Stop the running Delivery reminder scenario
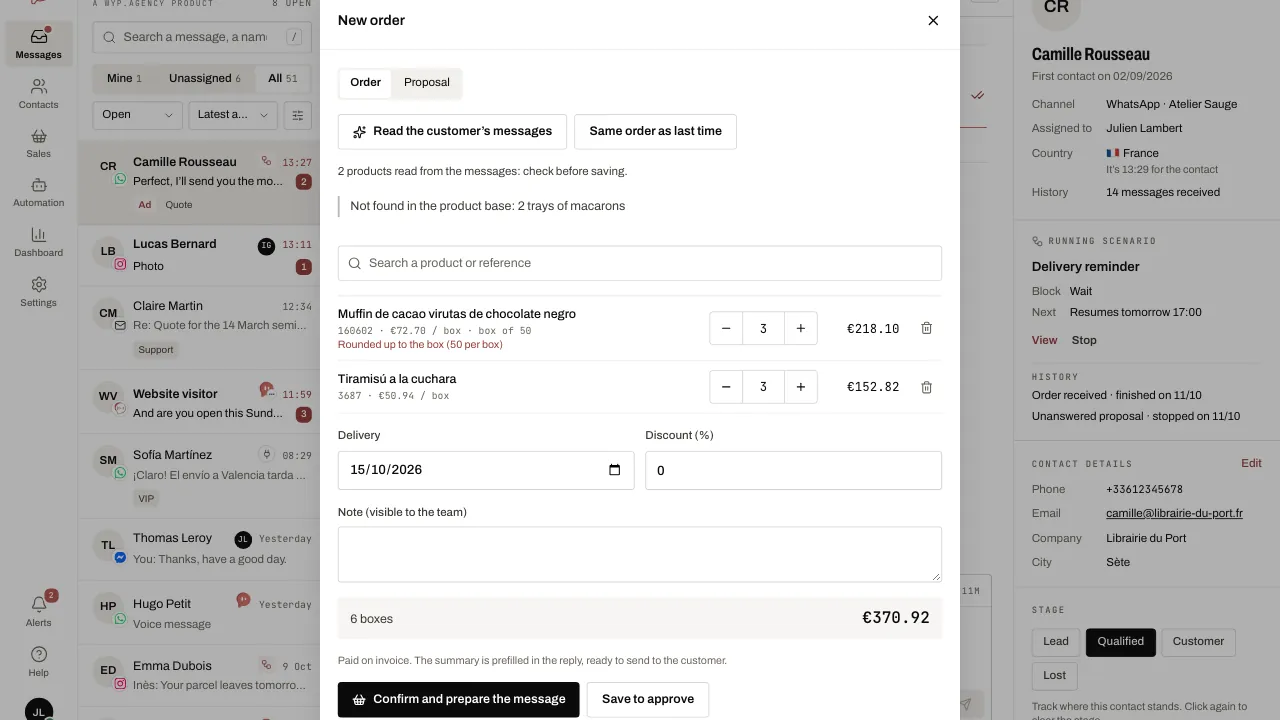 (x=1084, y=340)
